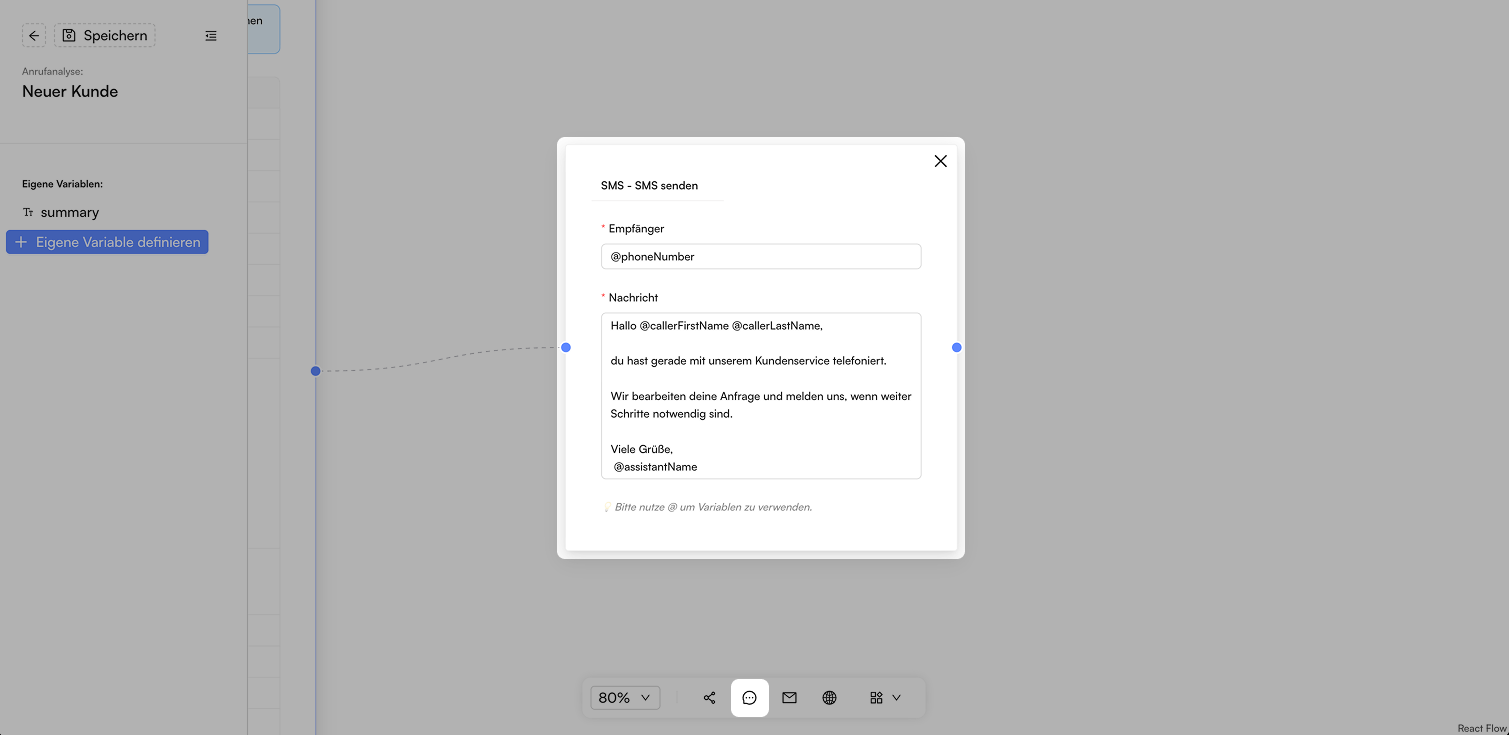1509x735 pixels.
Task: Close the SMS senden dialog
Action: coord(940,161)
